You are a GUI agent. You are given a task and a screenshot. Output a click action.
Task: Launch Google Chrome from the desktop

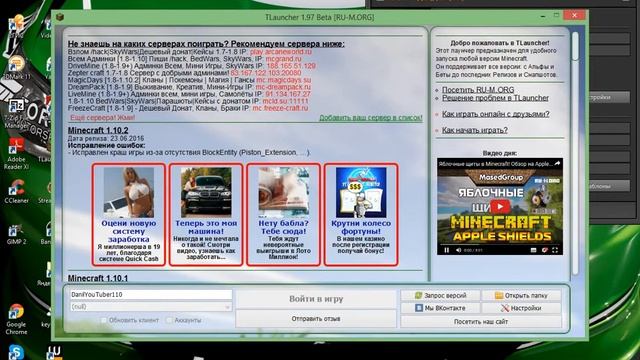[x=16, y=319]
